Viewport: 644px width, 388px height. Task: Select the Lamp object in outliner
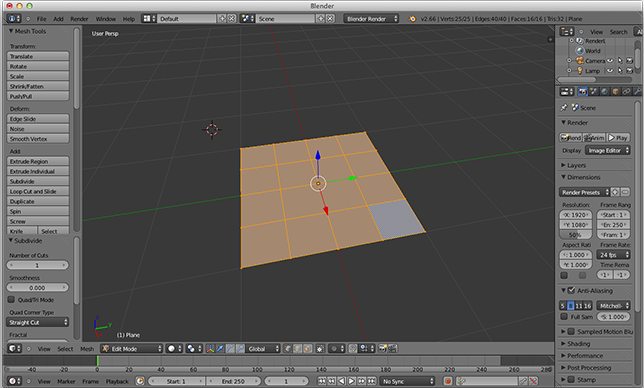592,71
